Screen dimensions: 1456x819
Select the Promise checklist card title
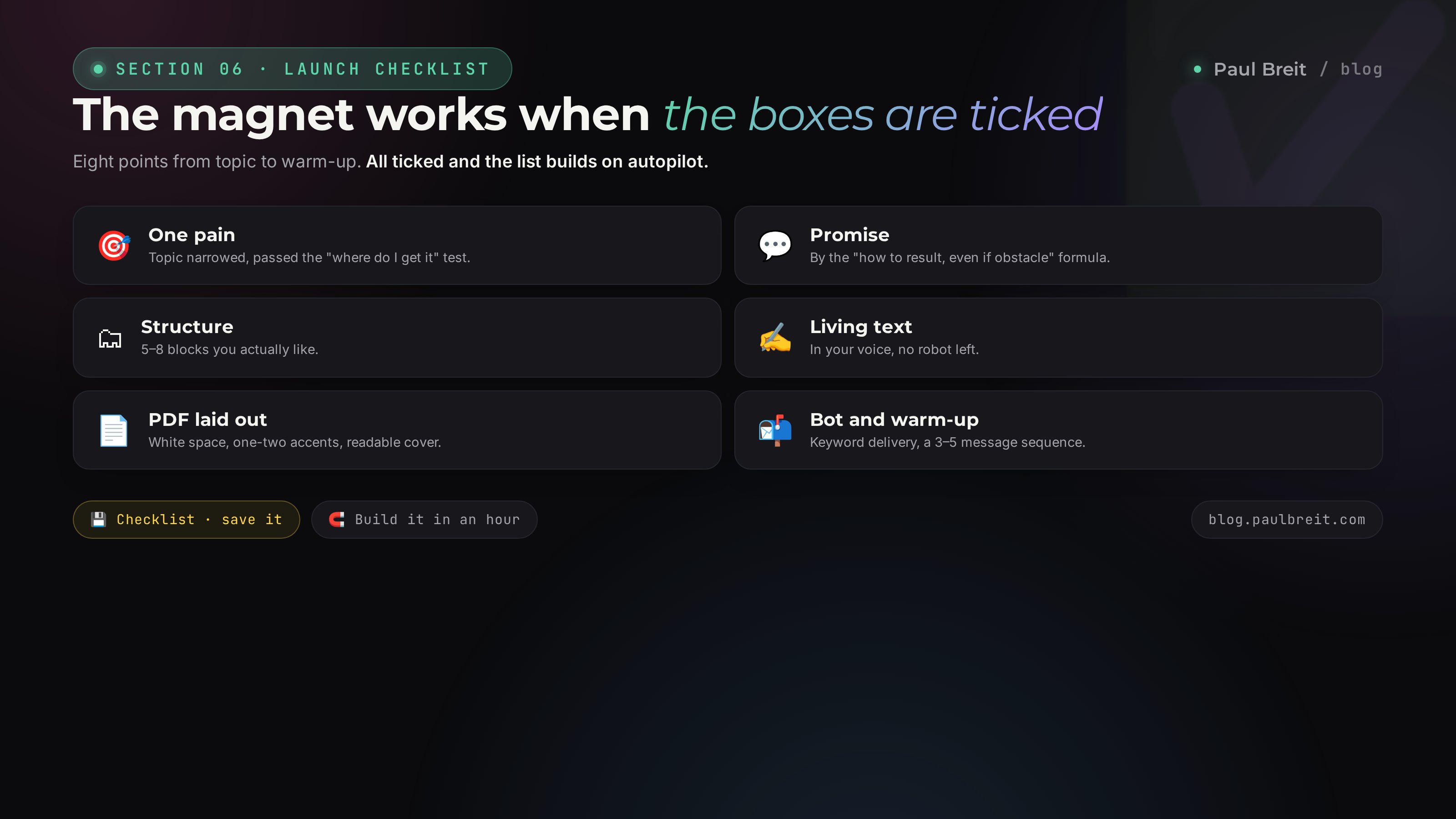point(849,235)
